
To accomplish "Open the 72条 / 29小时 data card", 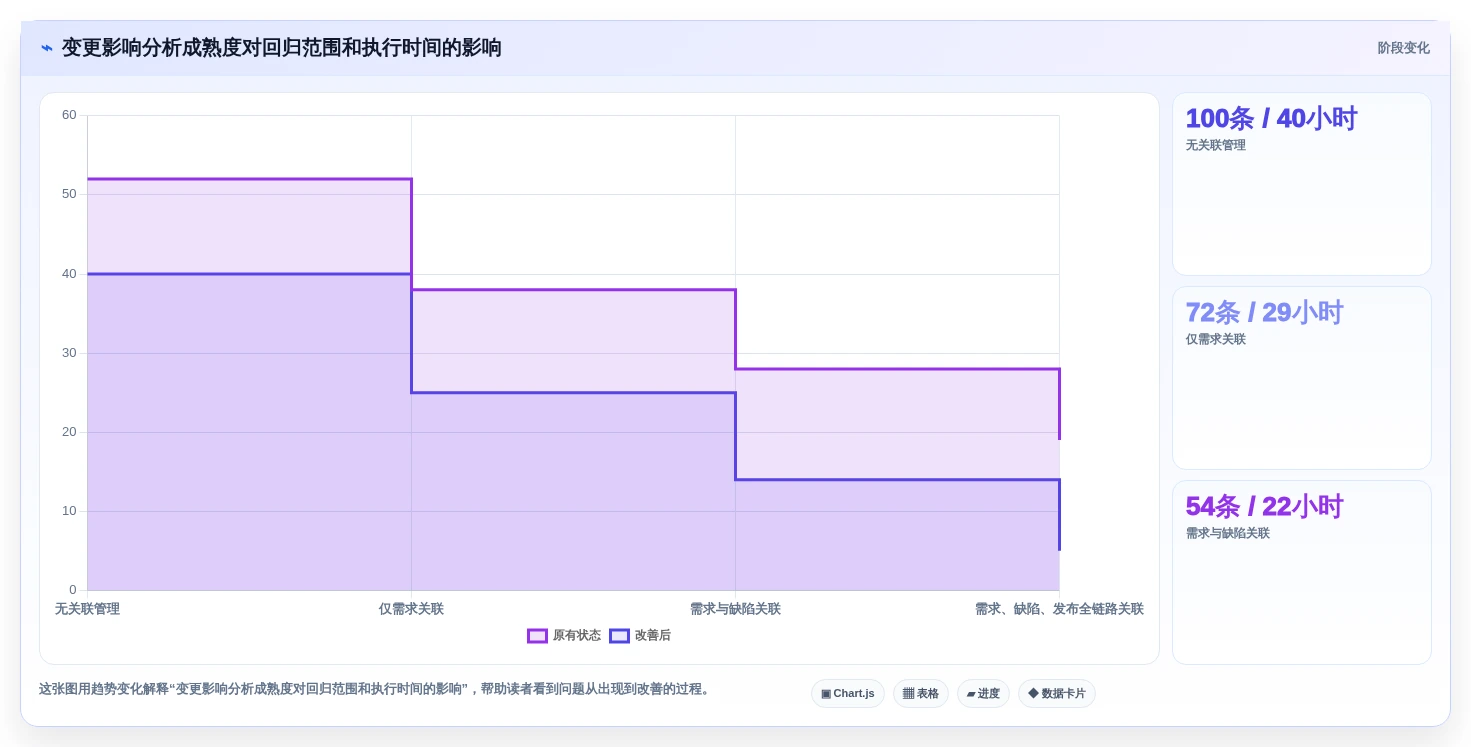I will pos(1302,378).
